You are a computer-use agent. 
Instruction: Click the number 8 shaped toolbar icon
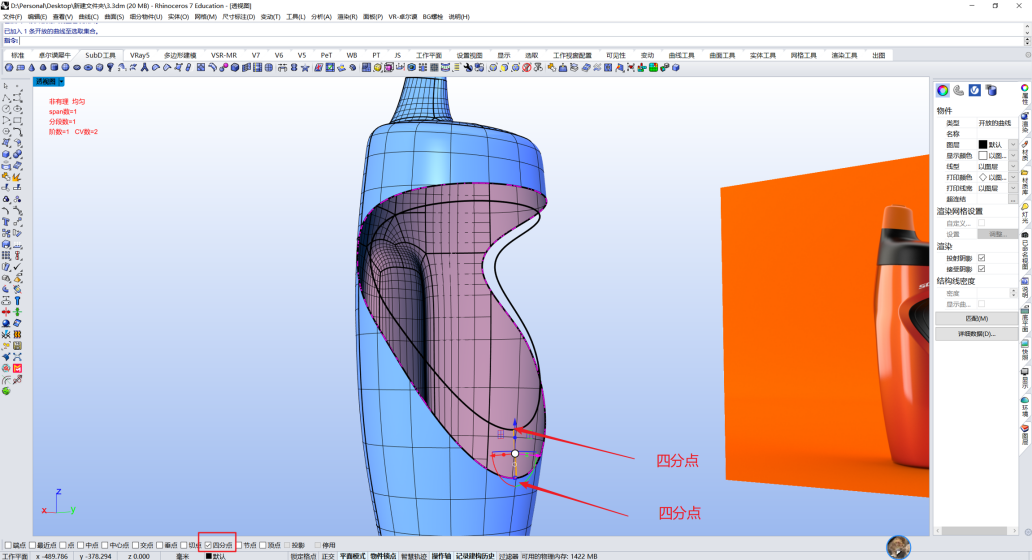(294, 67)
